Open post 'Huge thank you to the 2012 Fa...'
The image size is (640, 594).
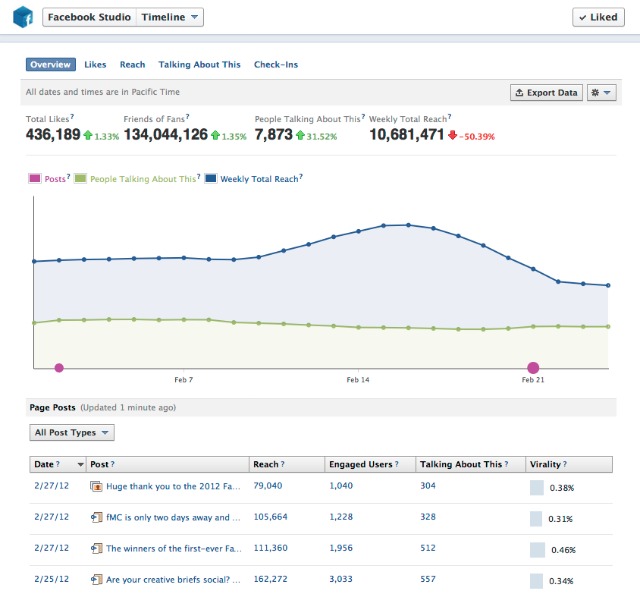[x=173, y=486]
